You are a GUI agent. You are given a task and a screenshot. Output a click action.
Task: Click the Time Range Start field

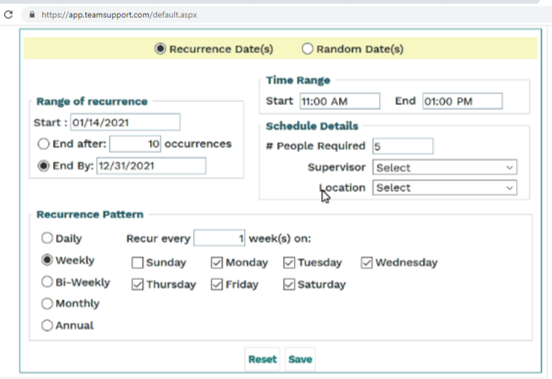coord(340,101)
